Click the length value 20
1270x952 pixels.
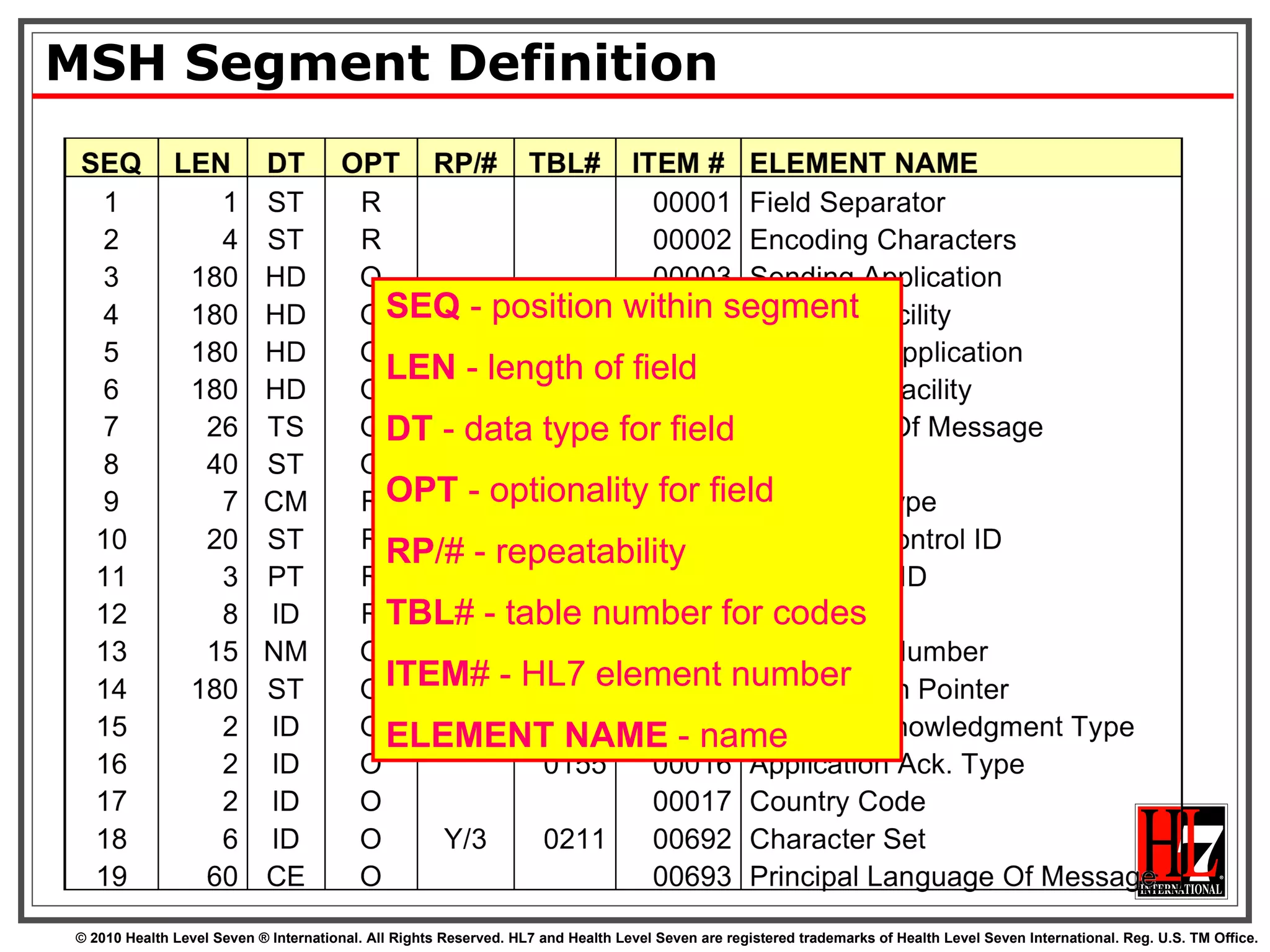[x=222, y=539]
